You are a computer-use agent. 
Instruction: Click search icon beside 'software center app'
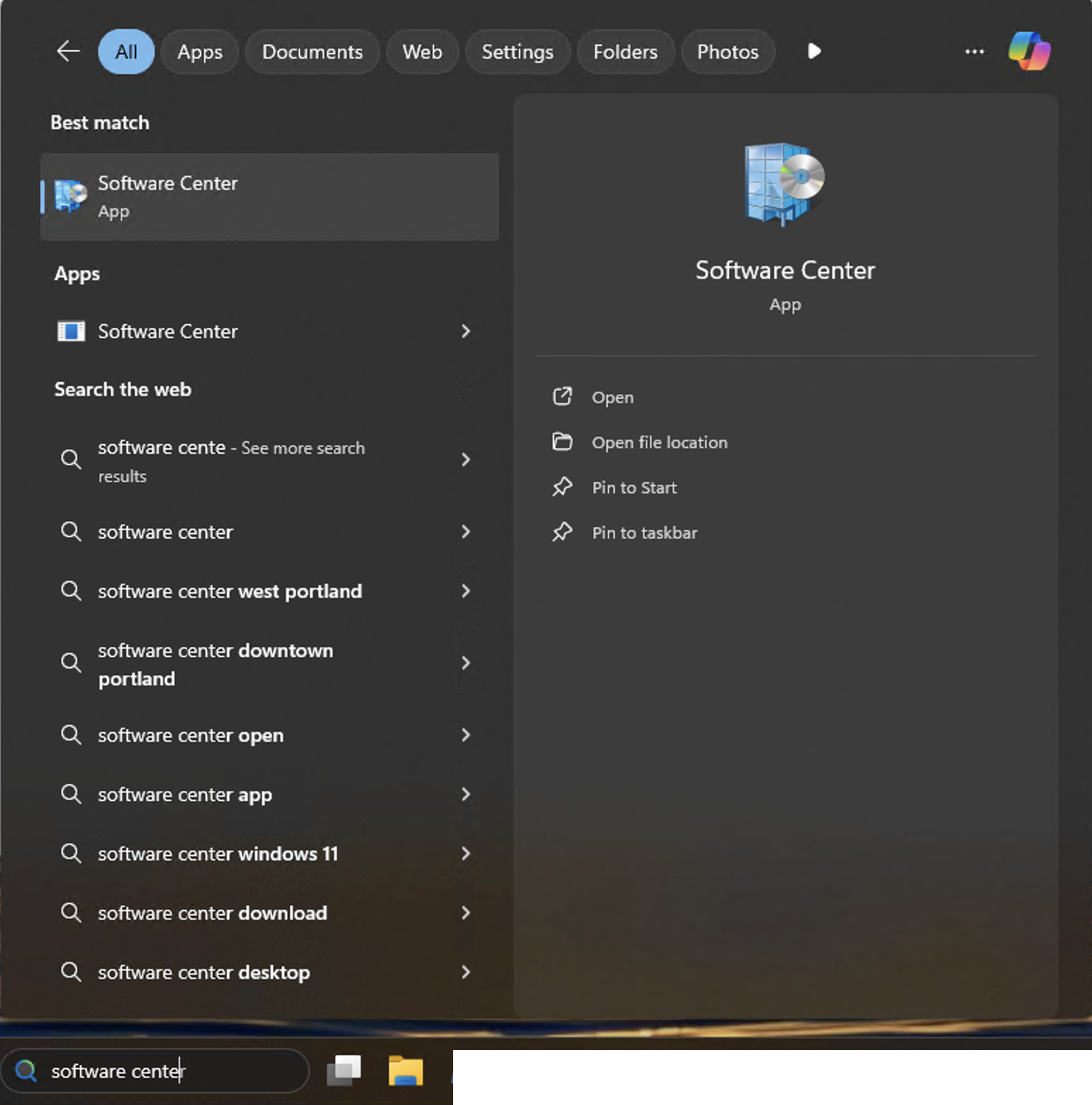pos(71,794)
